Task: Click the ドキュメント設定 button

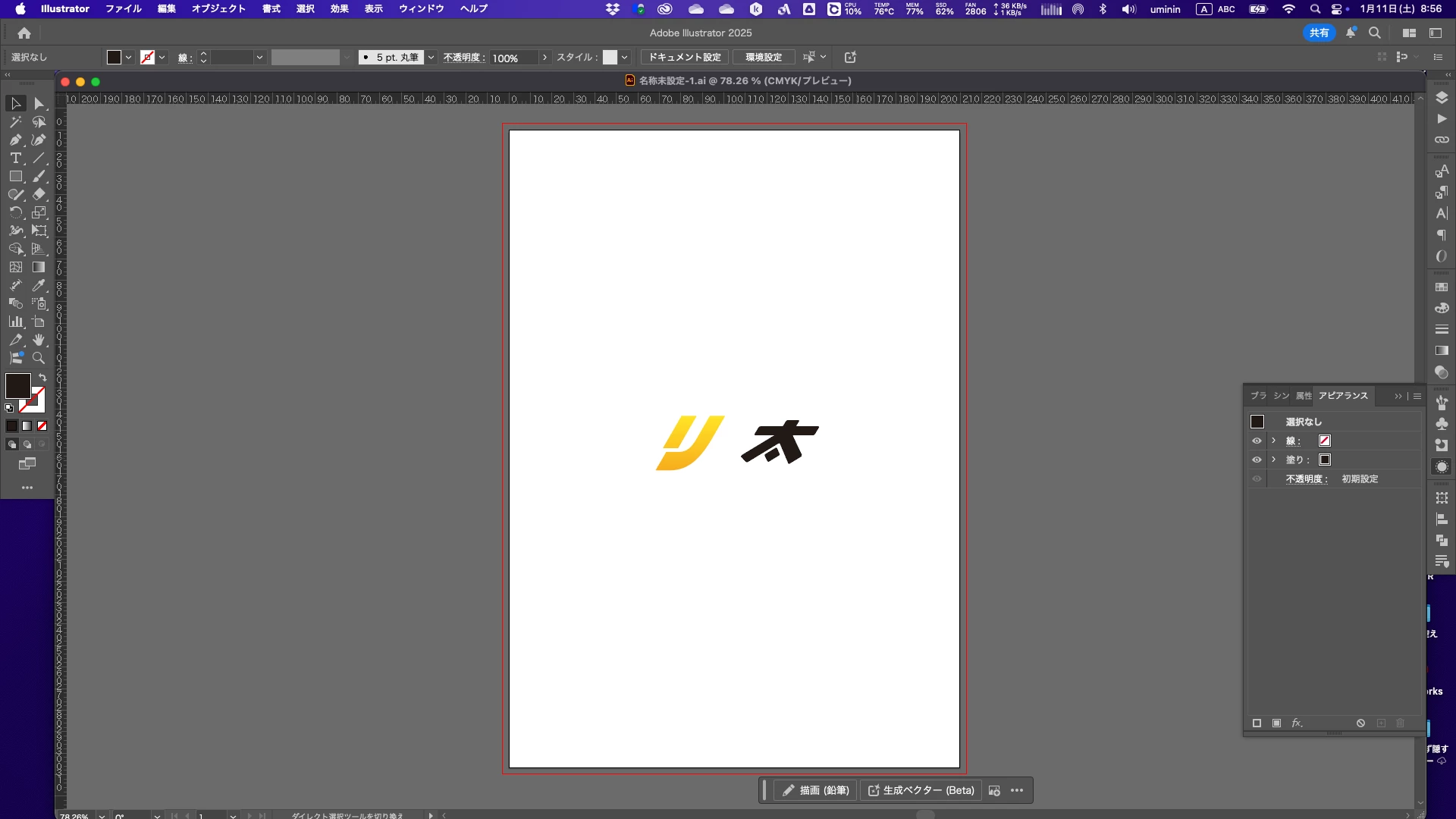Action: coord(684,58)
